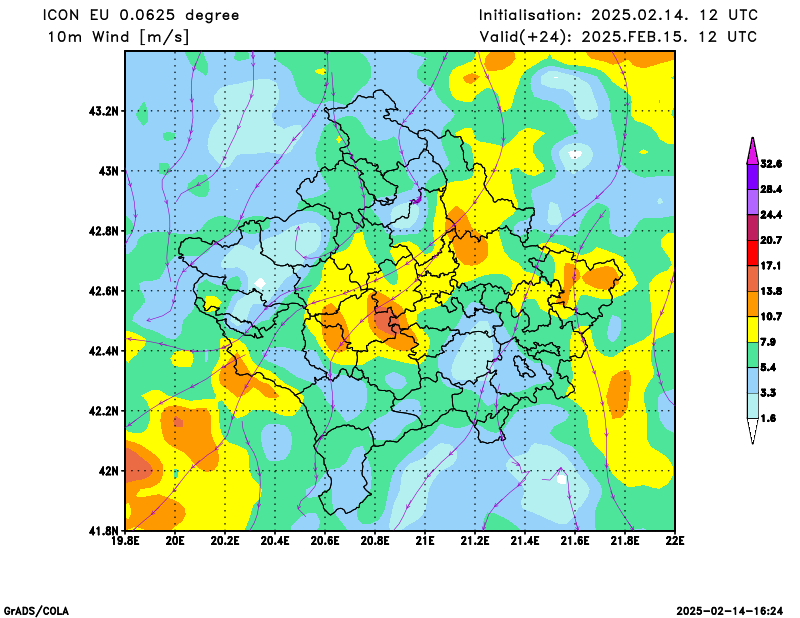
Task: Click the 43N latitude label
Action: coord(109,171)
